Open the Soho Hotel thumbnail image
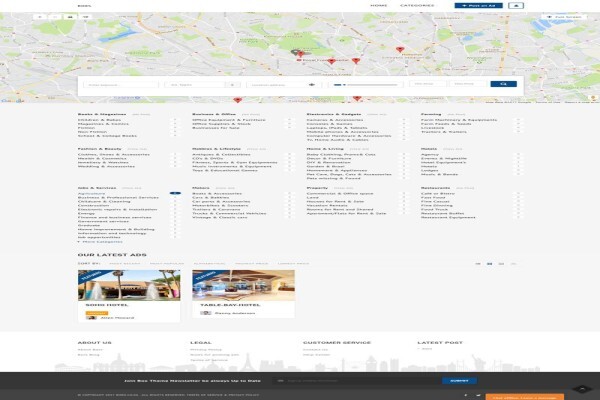The width and height of the screenshot is (600, 400). click(129, 285)
